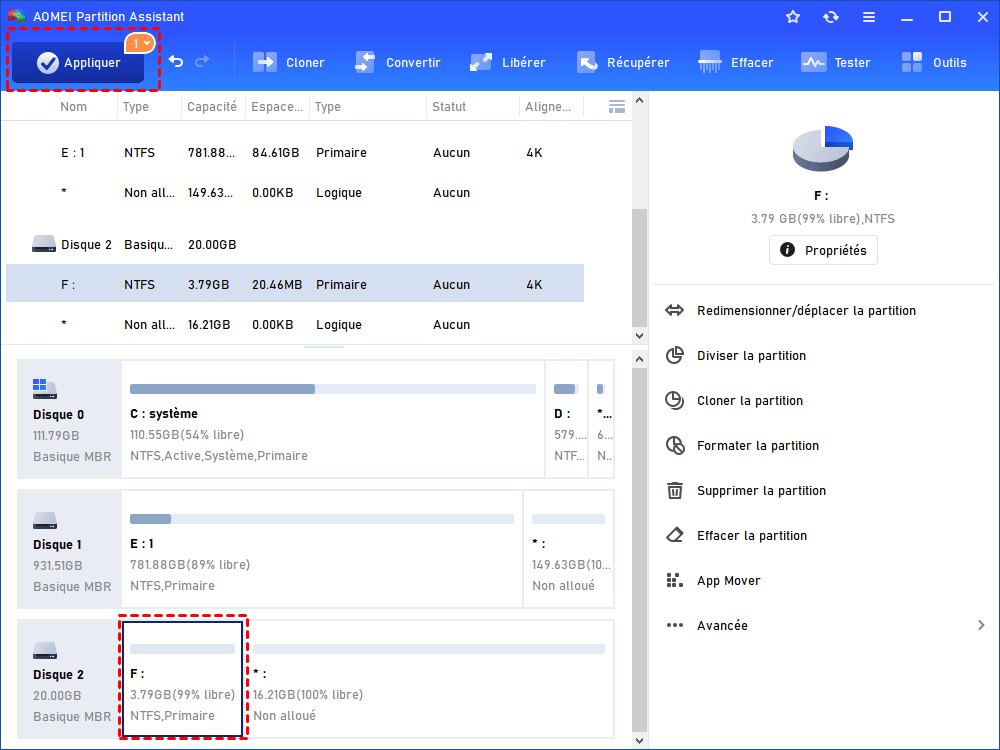Click the partition list scrollbar down arrow
Screen dimensions: 1000x750
click(639, 335)
